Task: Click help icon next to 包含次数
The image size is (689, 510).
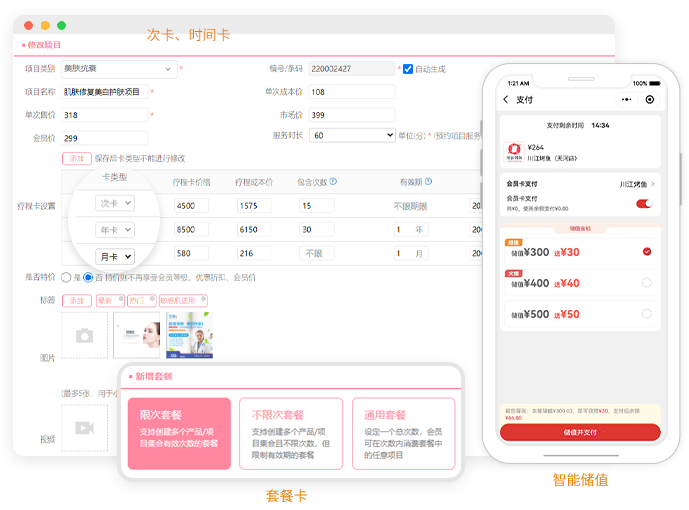Action: click(x=333, y=181)
